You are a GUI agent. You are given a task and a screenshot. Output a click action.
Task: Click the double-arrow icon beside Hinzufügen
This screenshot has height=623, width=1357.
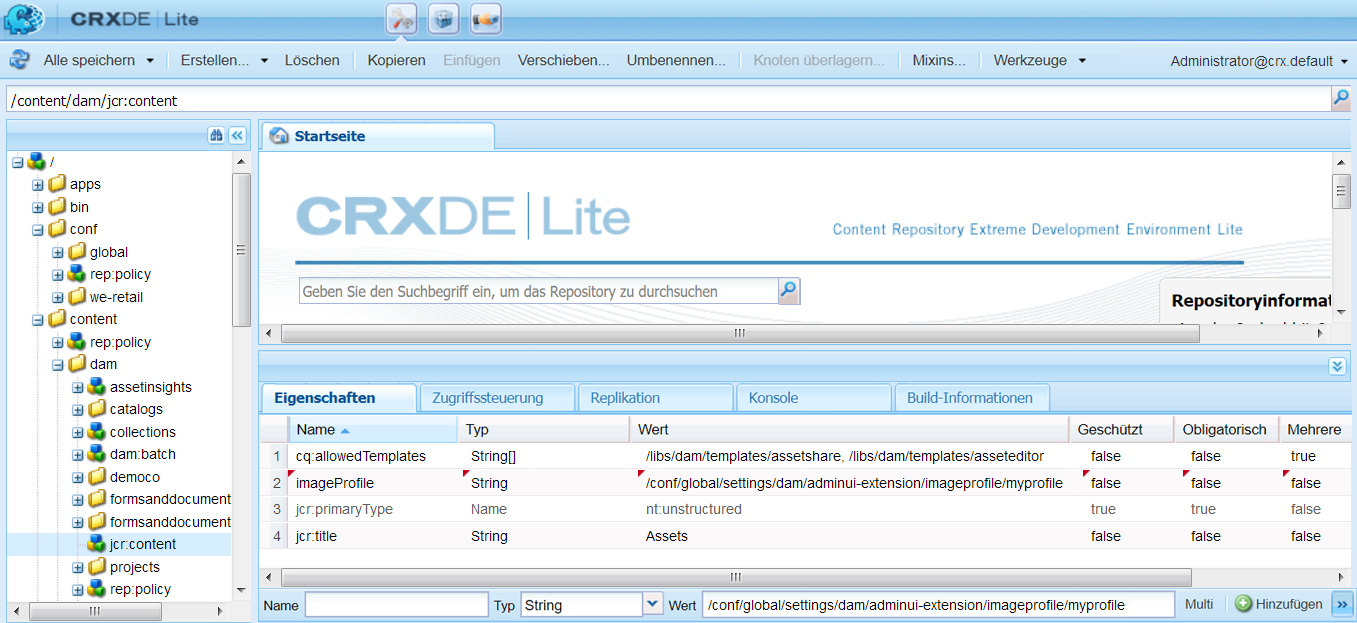(x=1342, y=604)
